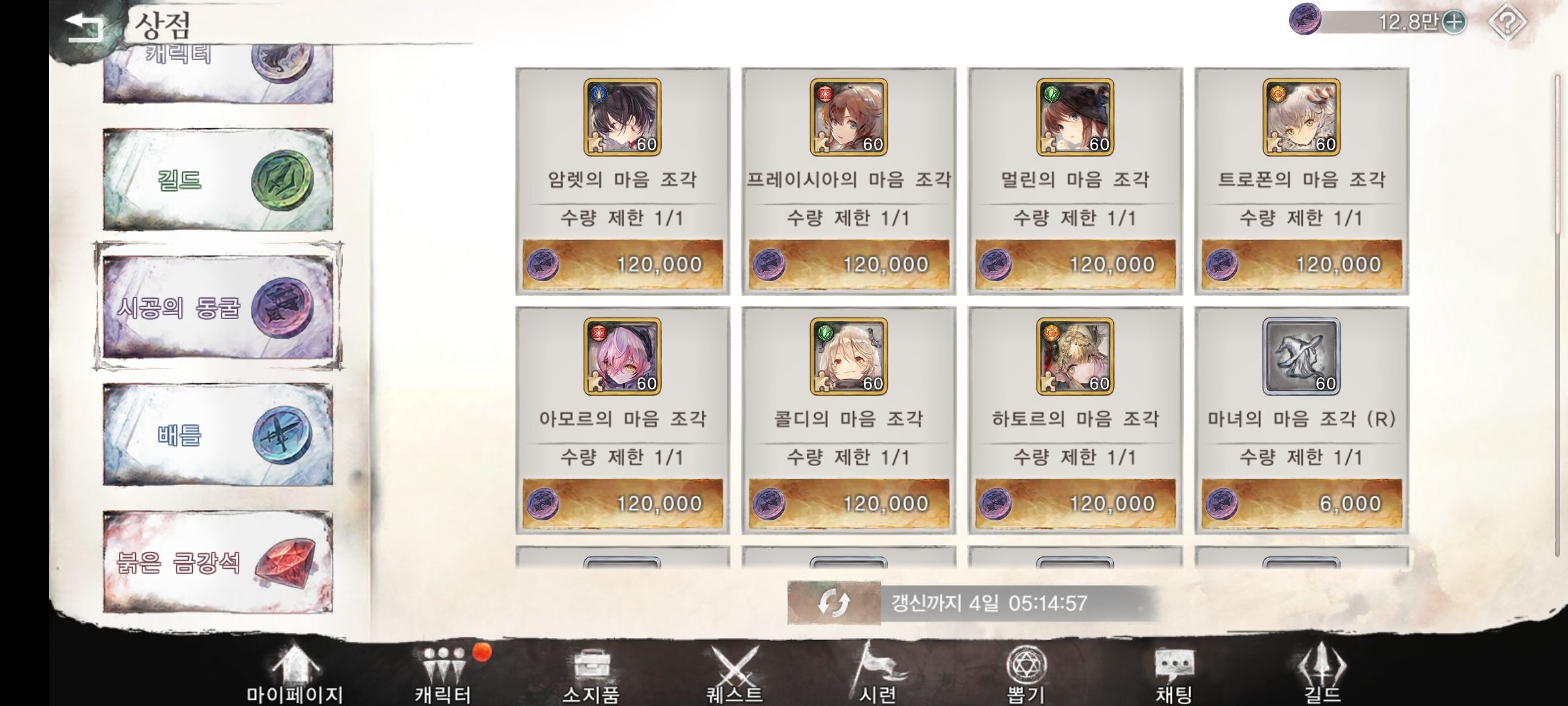Tap the back arrow next to 상점
The width and height of the screenshot is (1568, 706).
[84, 26]
